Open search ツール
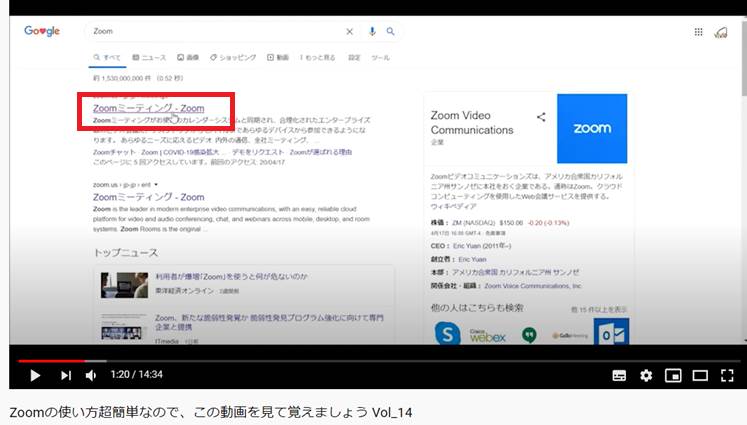 coord(380,58)
